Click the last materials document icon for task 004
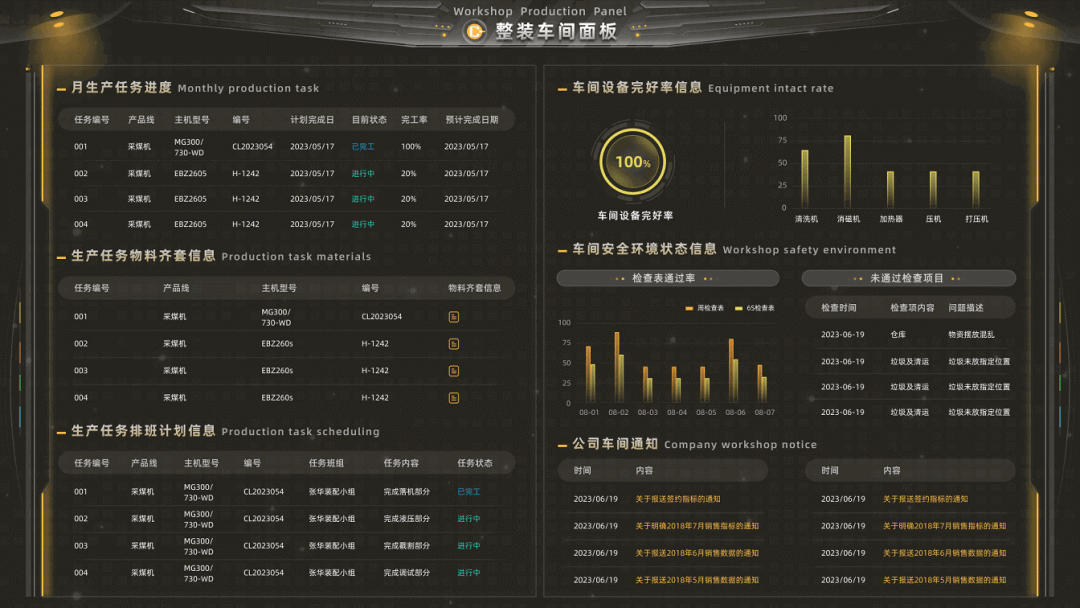1080x608 pixels. (454, 397)
